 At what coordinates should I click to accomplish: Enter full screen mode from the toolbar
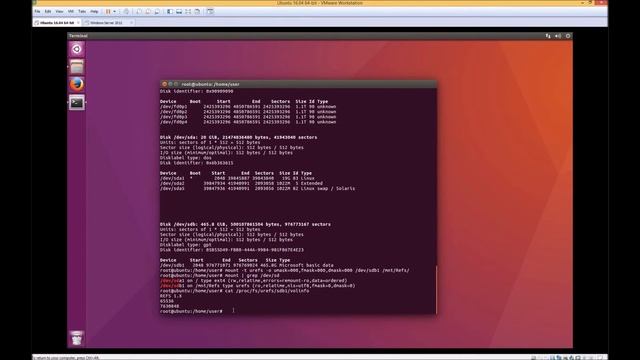(x=188, y=11)
